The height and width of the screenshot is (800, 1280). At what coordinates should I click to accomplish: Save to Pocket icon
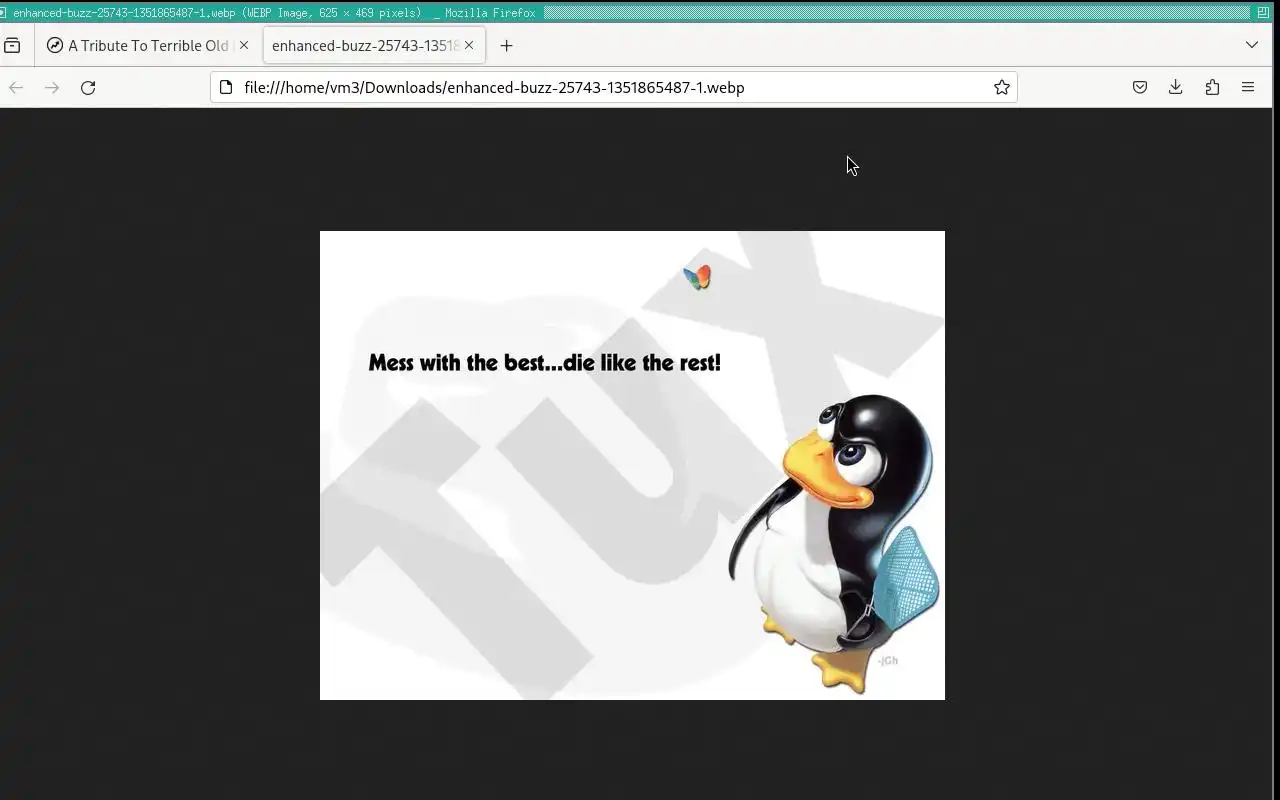[x=1140, y=87]
